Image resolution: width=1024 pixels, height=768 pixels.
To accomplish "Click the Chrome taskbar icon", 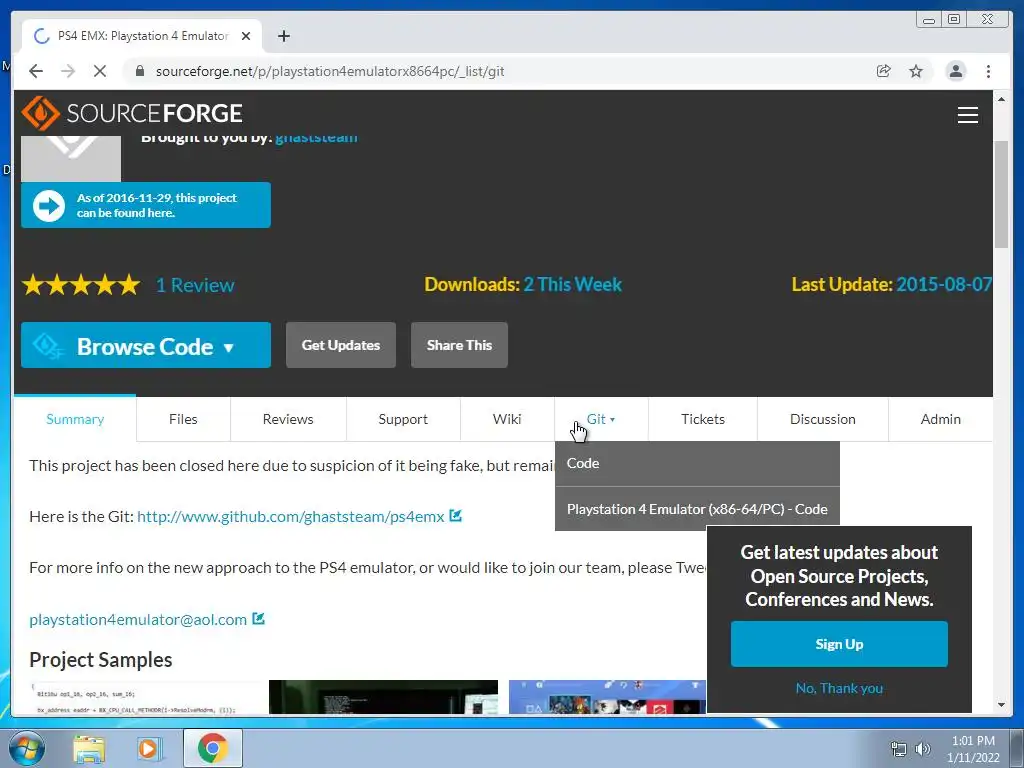I will tap(212, 748).
